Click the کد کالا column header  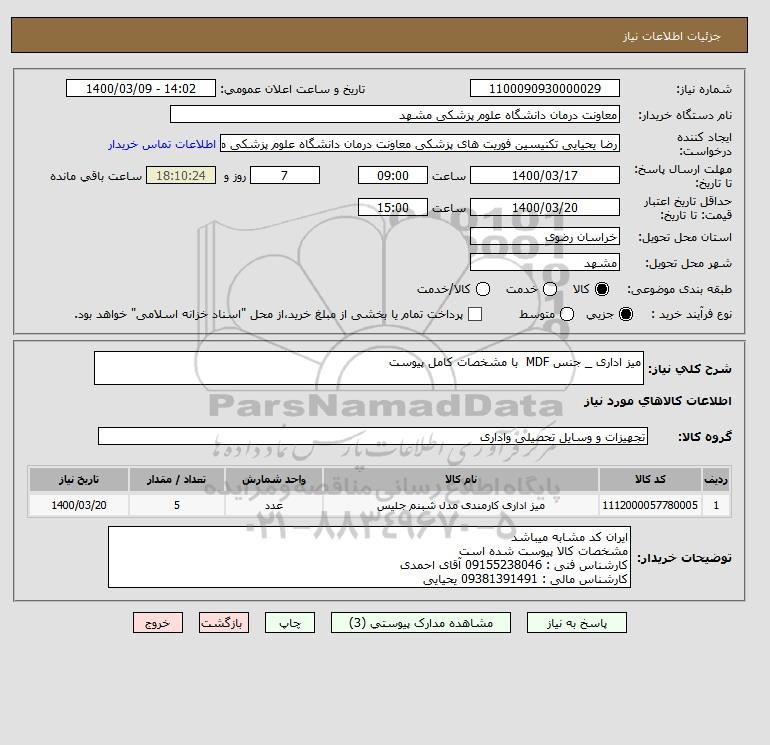[650, 479]
